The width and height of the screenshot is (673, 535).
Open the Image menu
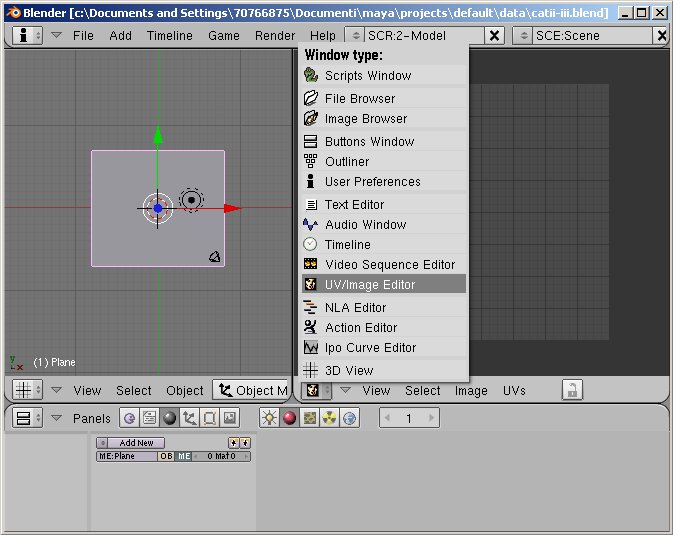pos(471,391)
